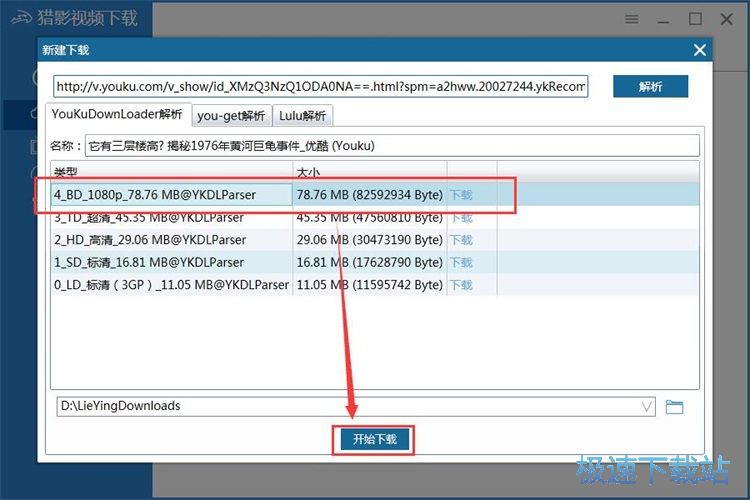
Task: Click into the video URL input field
Action: [x=320, y=87]
